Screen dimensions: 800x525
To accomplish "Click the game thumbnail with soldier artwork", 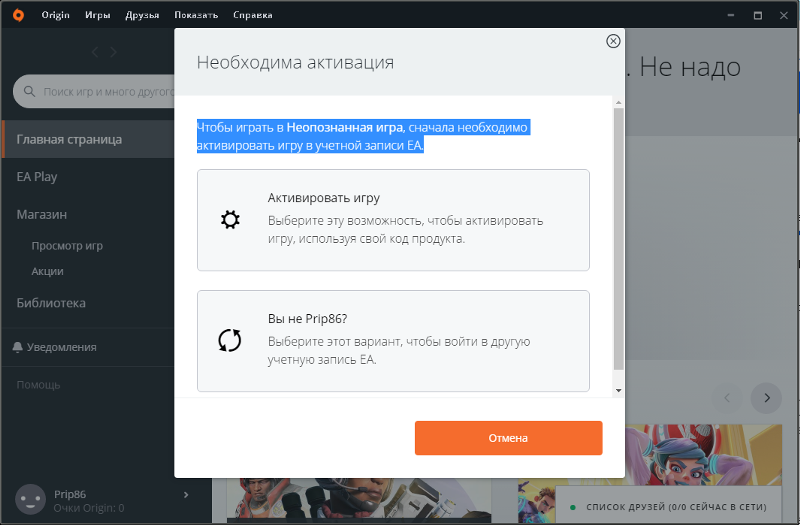I will click(359, 500).
